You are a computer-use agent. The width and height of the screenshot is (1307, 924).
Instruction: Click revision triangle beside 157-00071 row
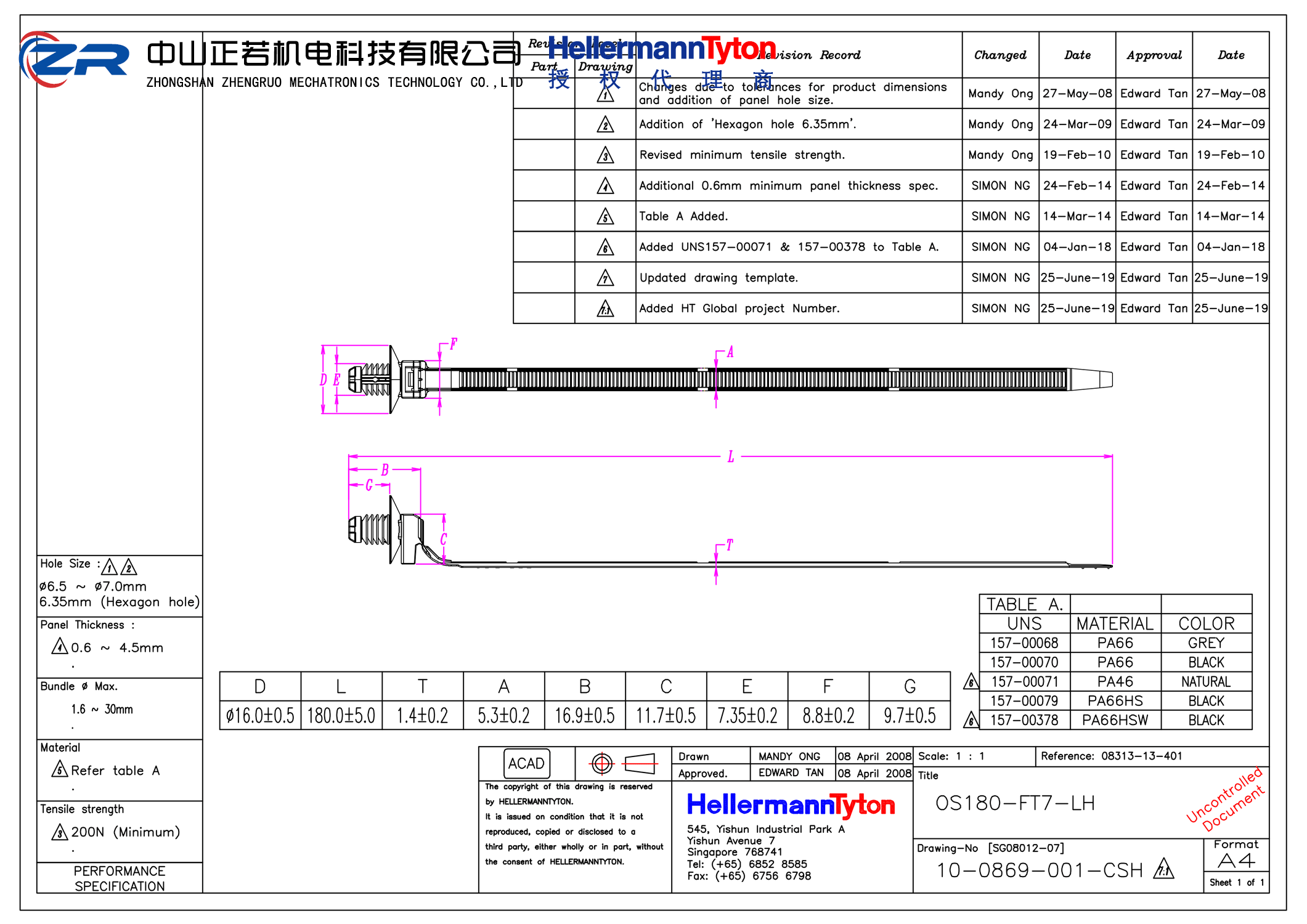pos(971,681)
